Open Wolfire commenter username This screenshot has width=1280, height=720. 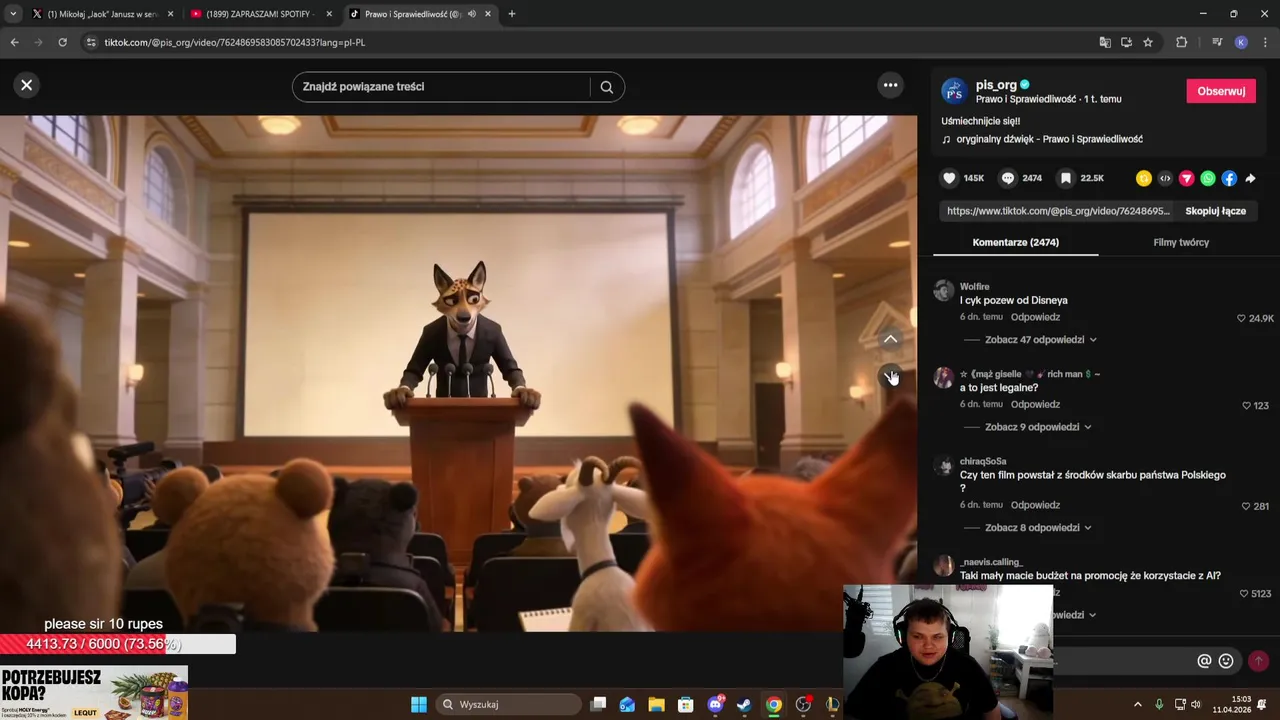click(974, 287)
